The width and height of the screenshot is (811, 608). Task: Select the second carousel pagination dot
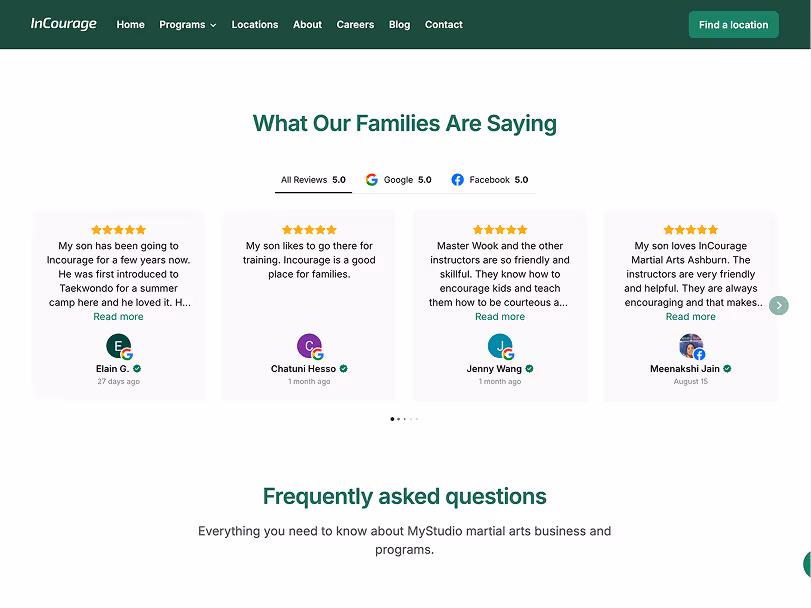[398, 419]
